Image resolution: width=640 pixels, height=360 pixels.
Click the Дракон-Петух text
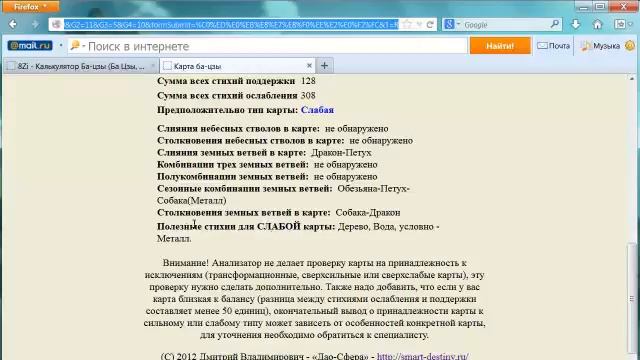coord(341,153)
